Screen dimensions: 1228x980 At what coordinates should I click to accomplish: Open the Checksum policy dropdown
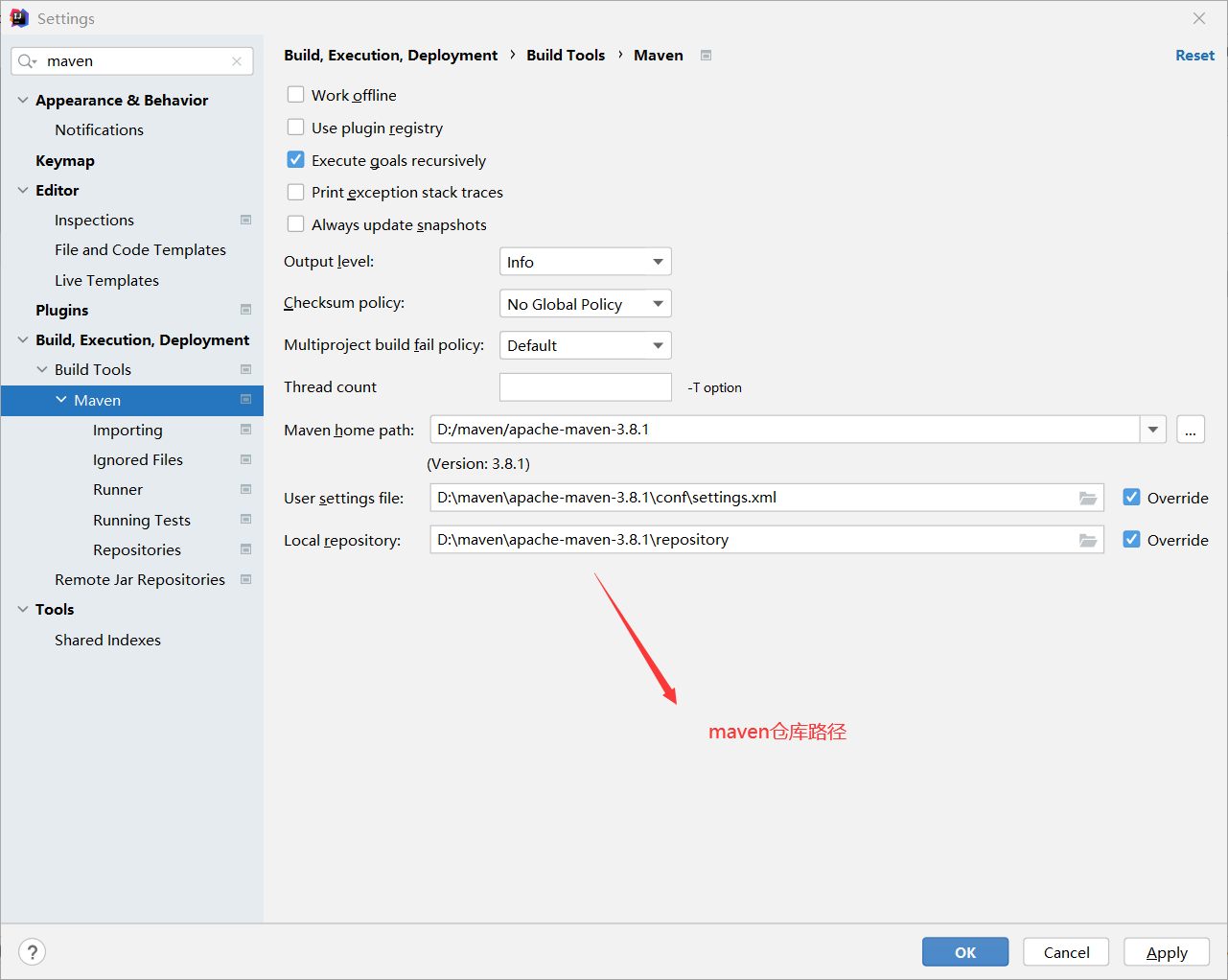tap(586, 304)
